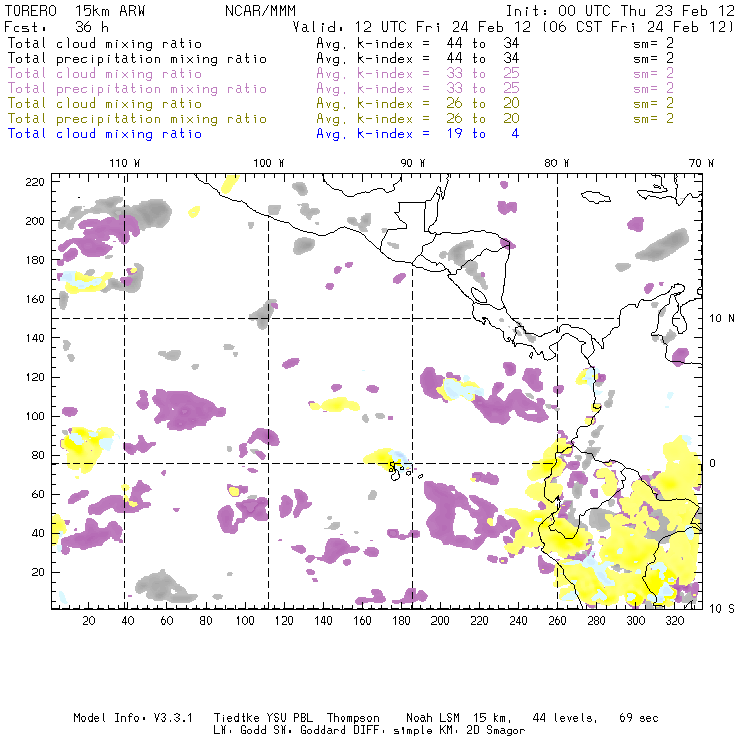Click the blue "19 to 4" k-index range

click(483, 134)
